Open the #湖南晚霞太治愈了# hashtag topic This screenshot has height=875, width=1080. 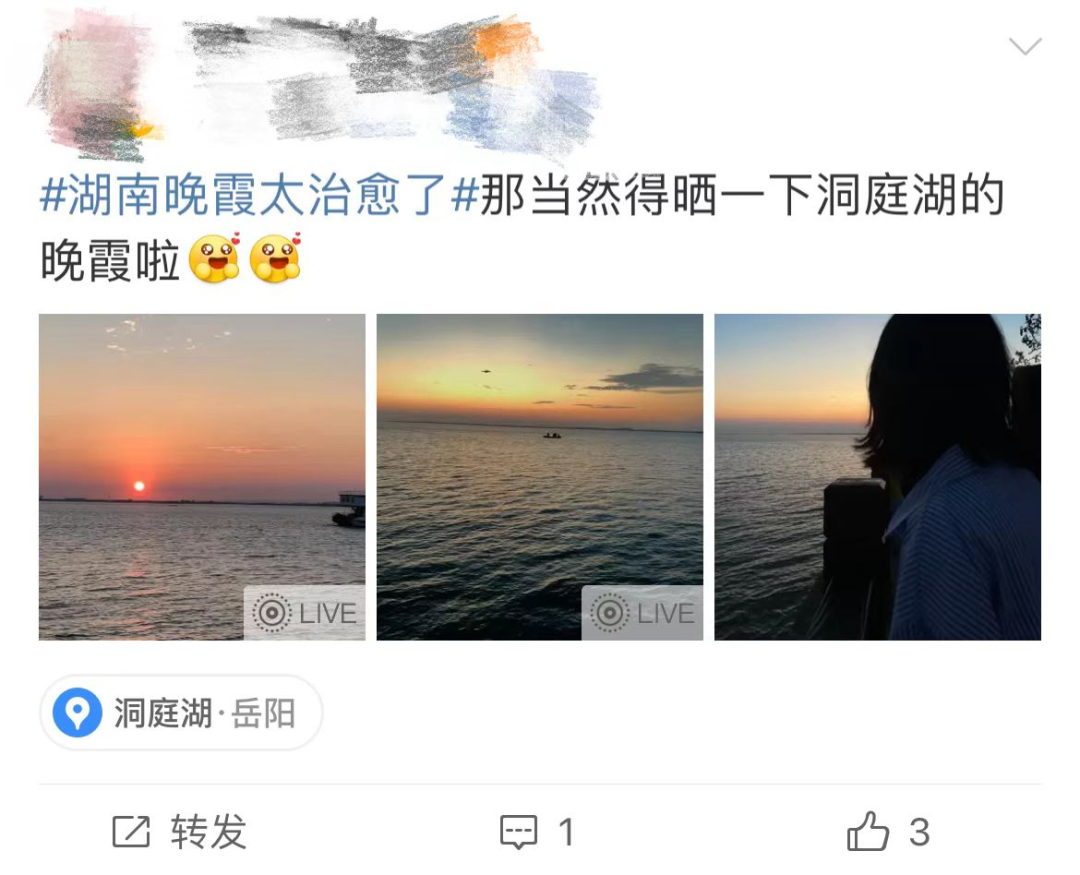(258, 196)
